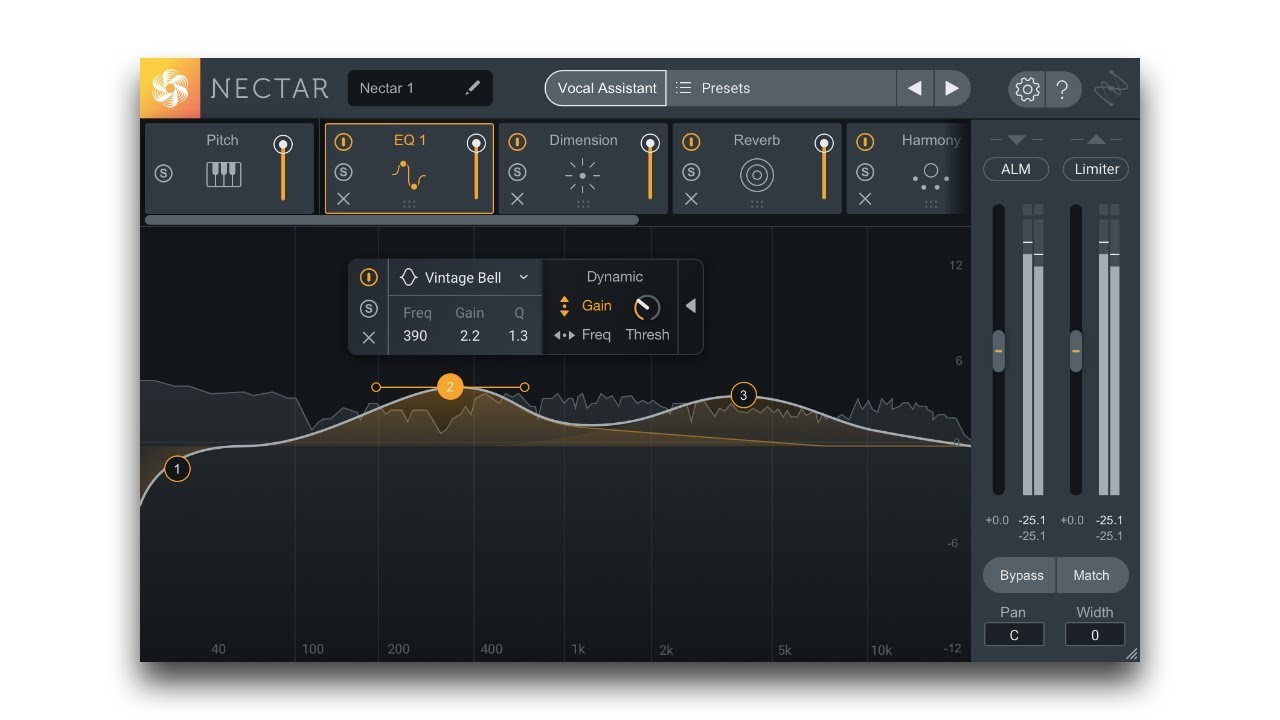Open the Harmony module voices icon
Screen dimensions: 1280x720
[930, 176]
